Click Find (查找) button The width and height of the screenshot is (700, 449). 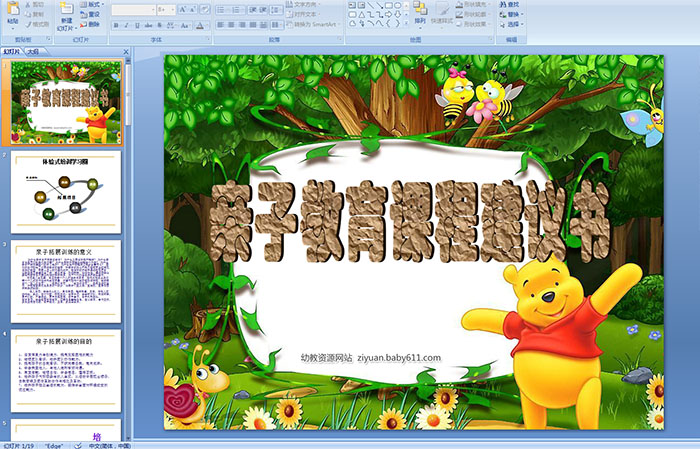[x=509, y=4]
